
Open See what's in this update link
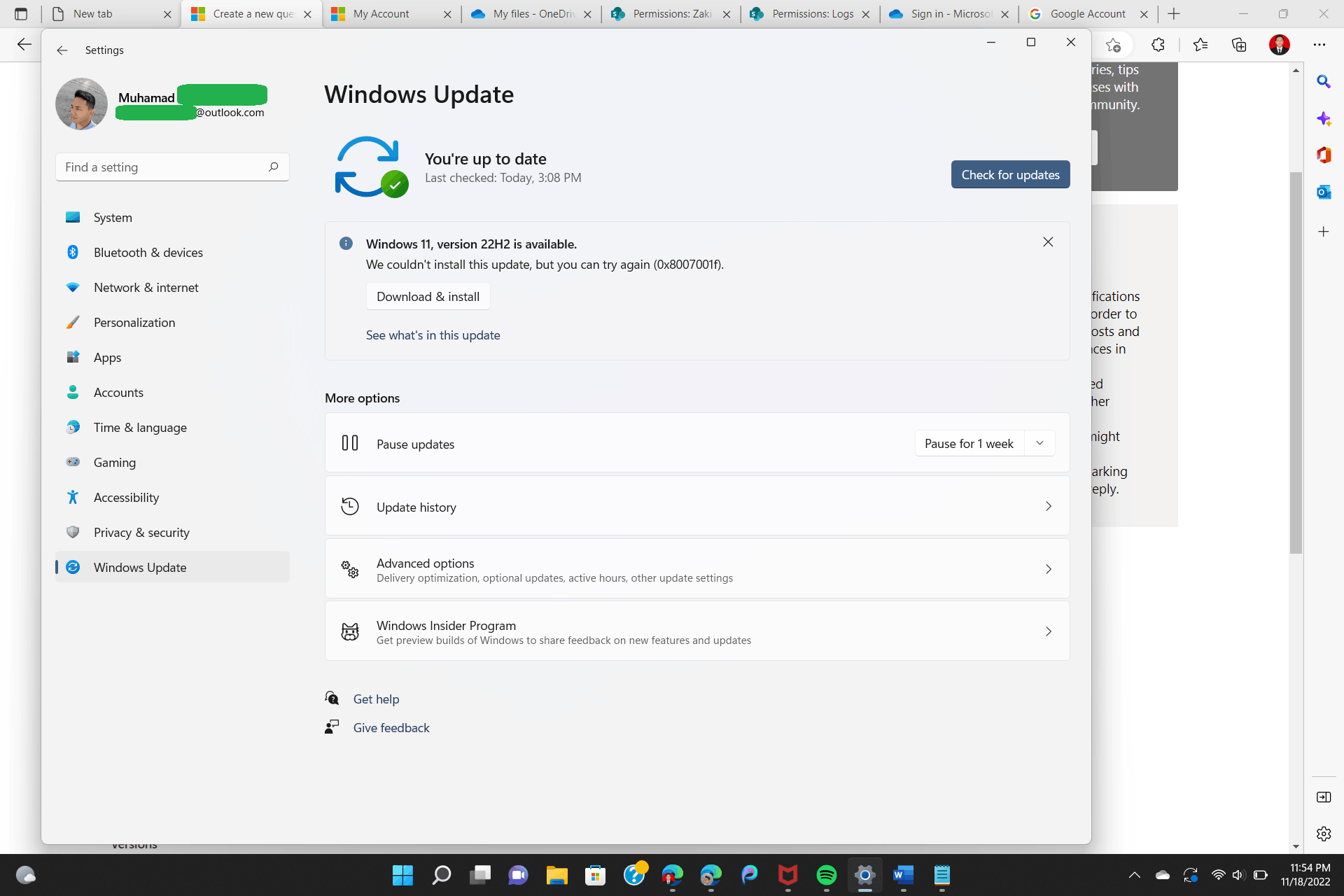pos(433,335)
